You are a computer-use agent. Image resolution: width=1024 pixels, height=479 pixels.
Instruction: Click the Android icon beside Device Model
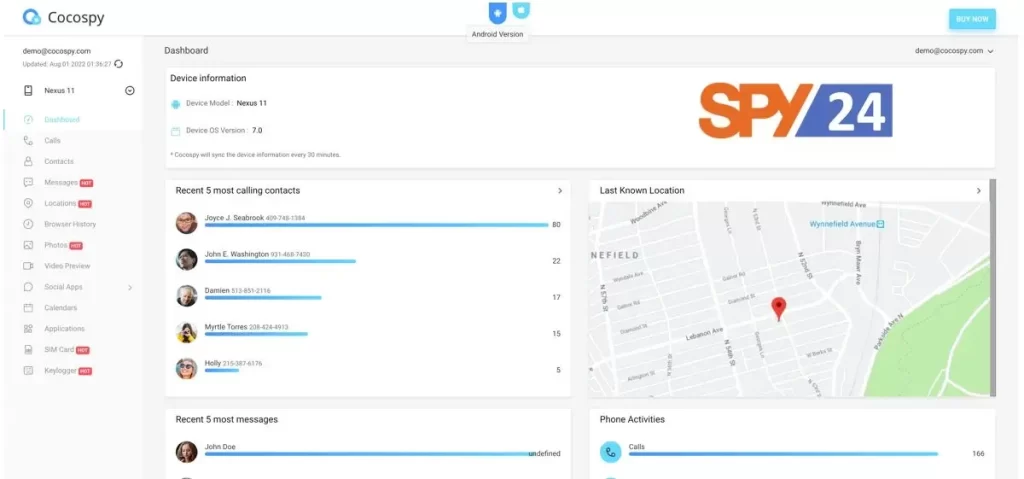pos(175,104)
